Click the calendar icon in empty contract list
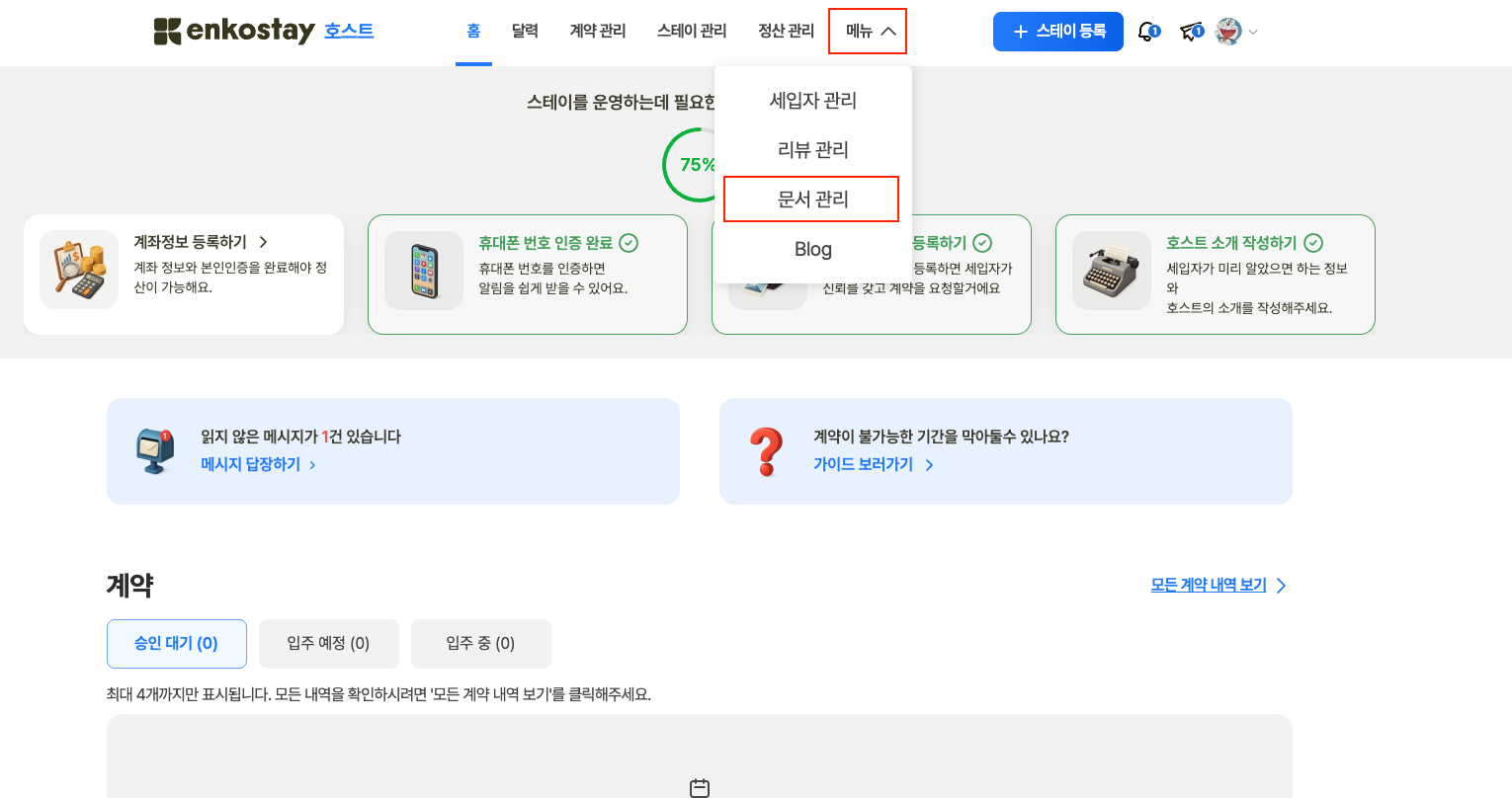This screenshot has width=1512, height=798. pyautogui.click(x=700, y=788)
